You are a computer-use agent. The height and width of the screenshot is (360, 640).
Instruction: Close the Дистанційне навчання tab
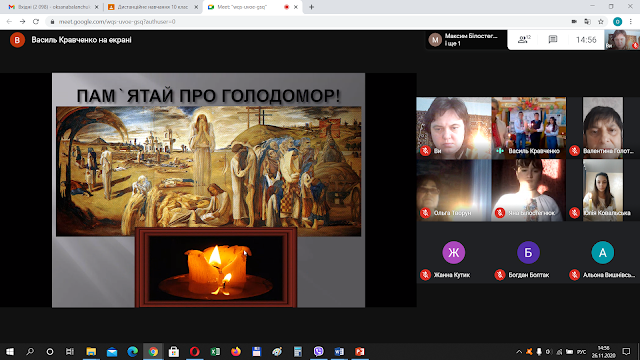pyautogui.click(x=196, y=7)
